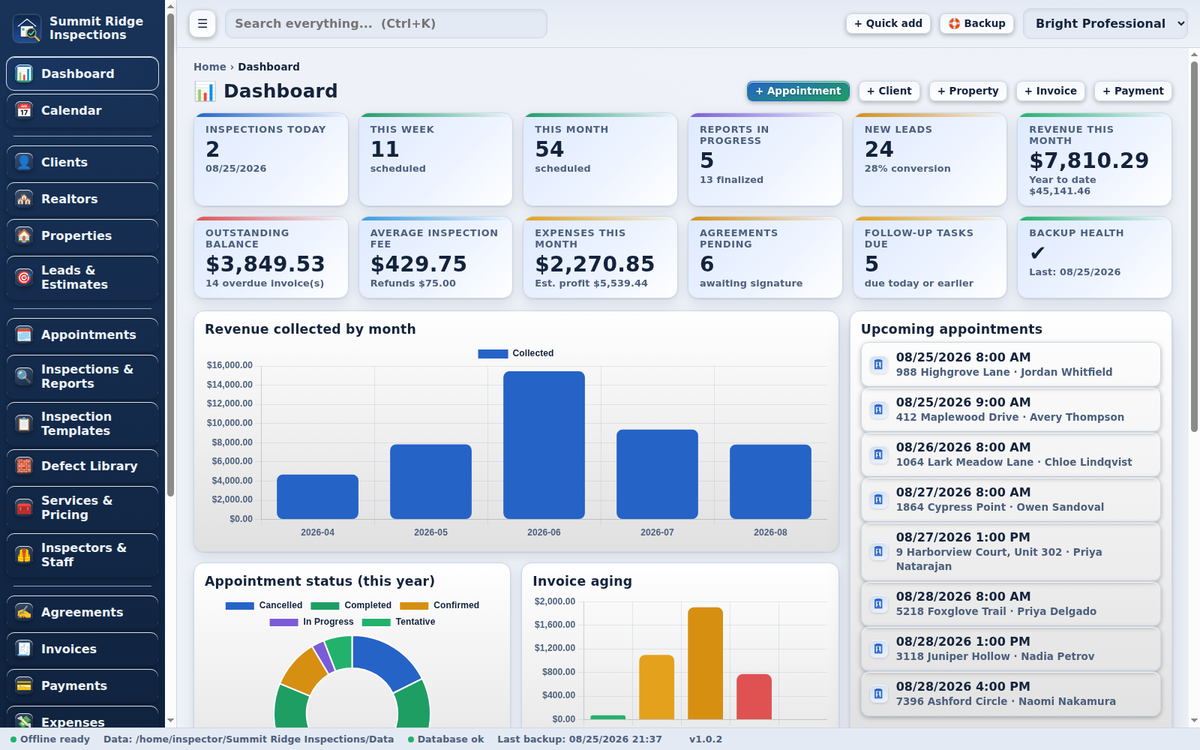Click the + Property button

coord(968,91)
